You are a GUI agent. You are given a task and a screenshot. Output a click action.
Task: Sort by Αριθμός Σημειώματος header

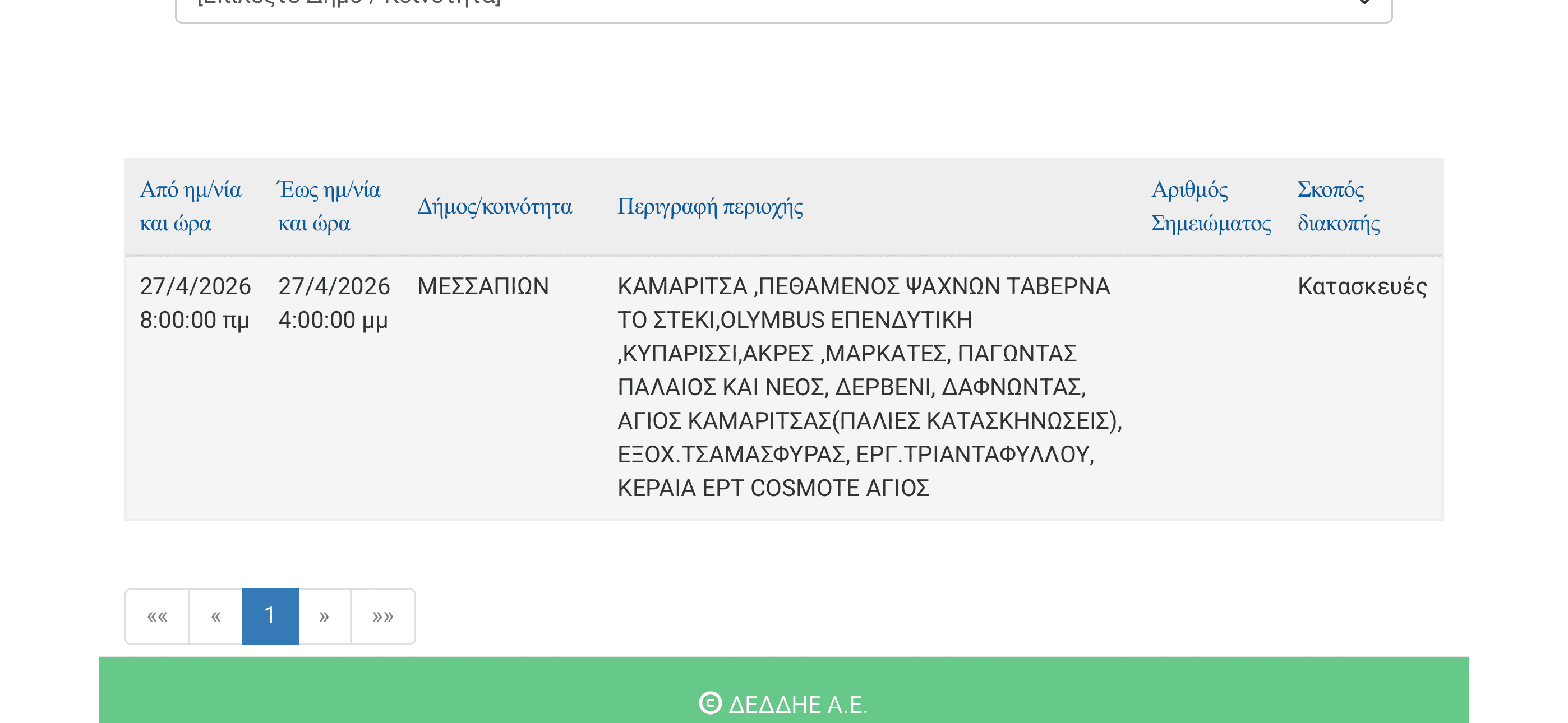(x=1210, y=206)
